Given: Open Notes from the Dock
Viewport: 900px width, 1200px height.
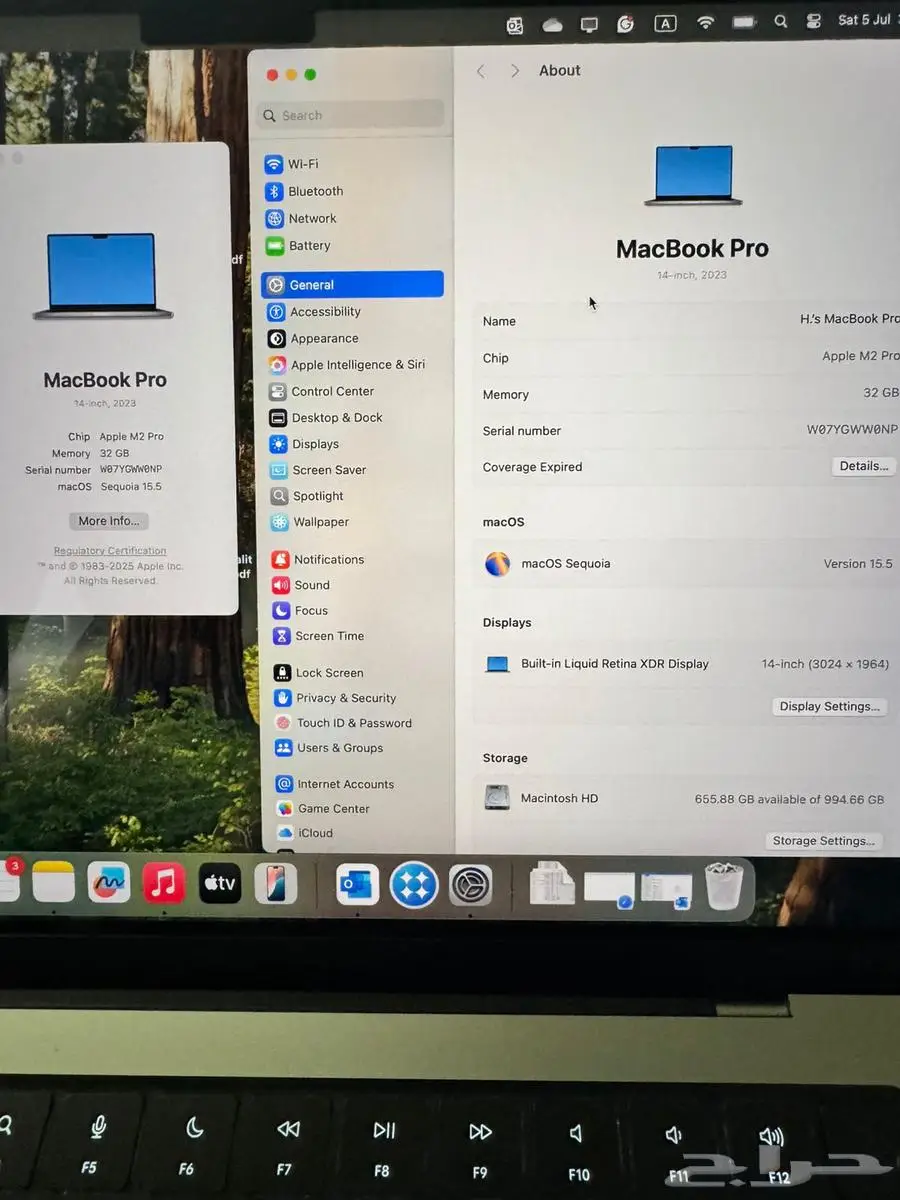Looking at the screenshot, I should (x=53, y=884).
